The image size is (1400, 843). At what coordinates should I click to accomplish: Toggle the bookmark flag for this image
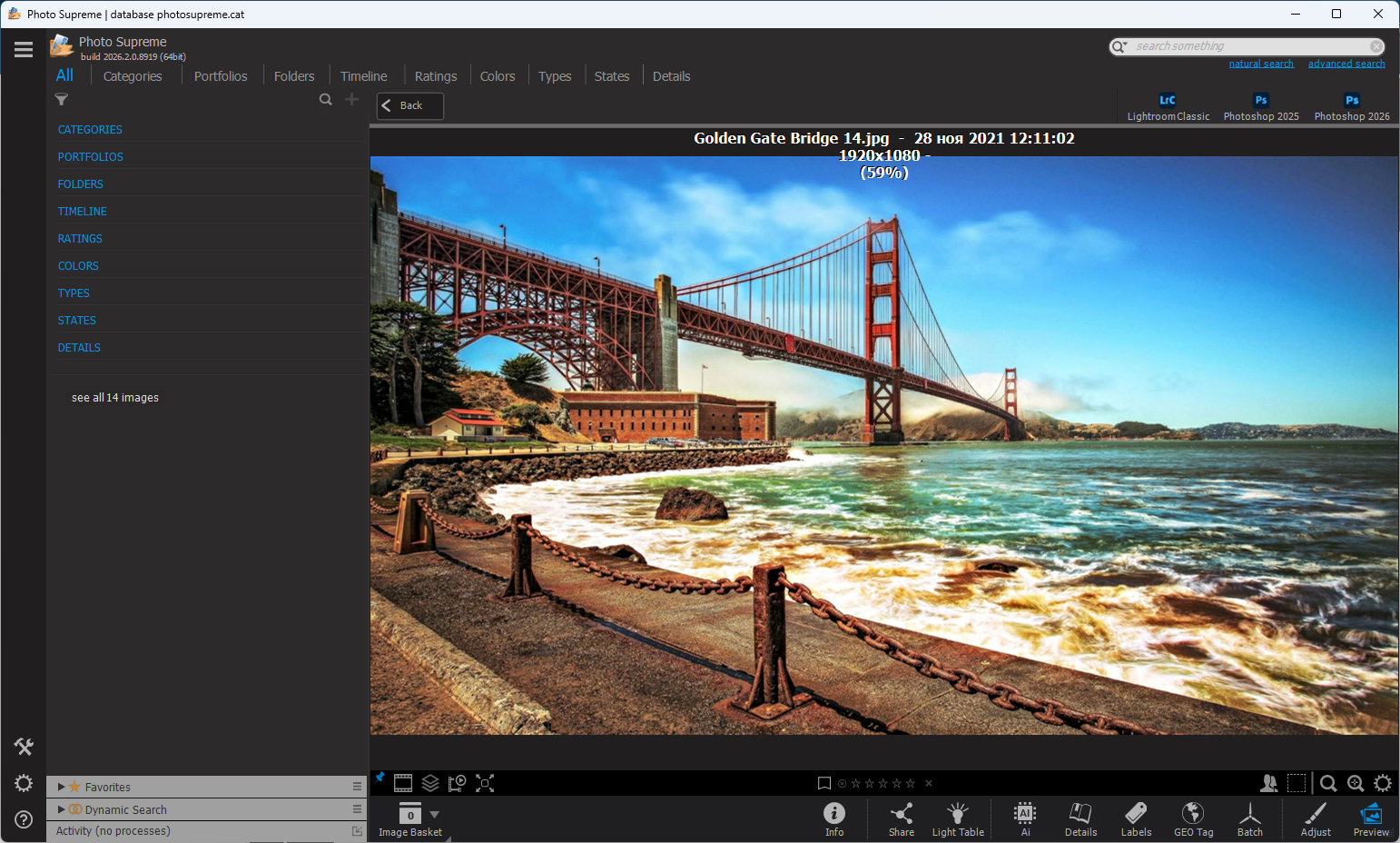point(824,783)
